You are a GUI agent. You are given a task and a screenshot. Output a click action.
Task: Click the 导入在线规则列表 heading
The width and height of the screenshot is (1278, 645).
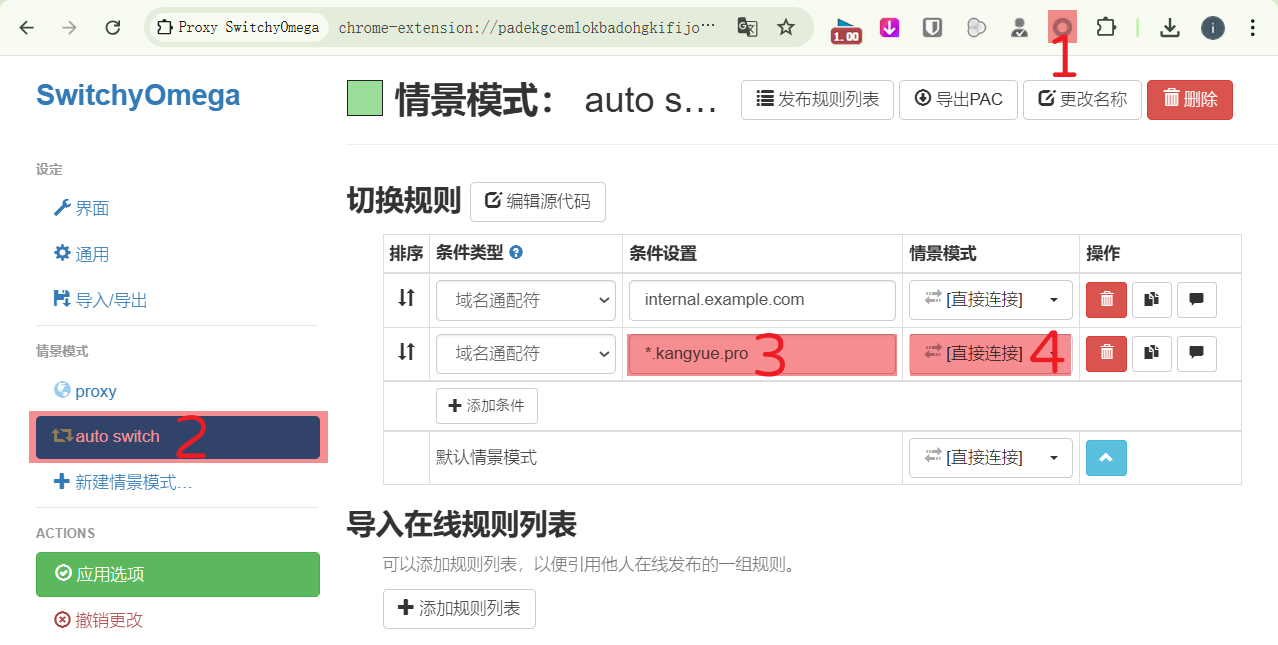click(x=462, y=524)
